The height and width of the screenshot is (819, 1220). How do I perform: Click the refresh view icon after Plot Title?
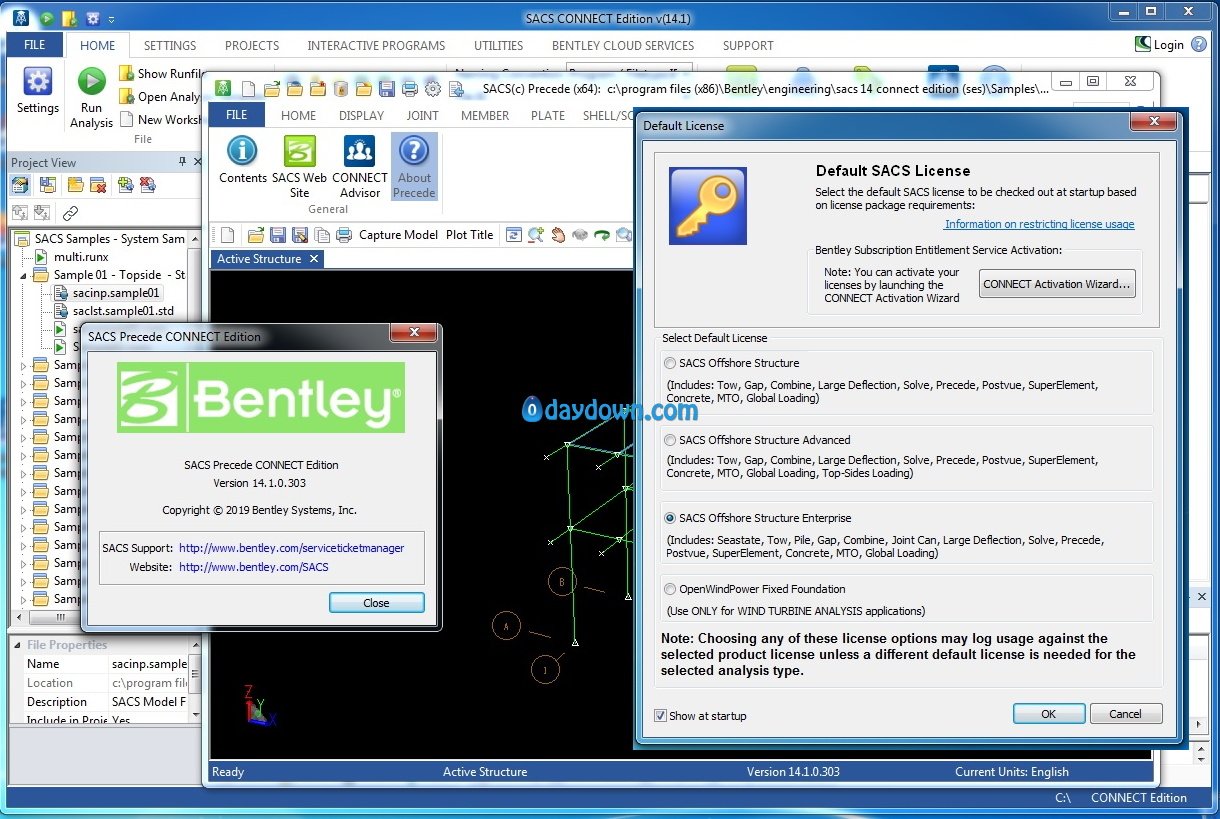click(513, 235)
